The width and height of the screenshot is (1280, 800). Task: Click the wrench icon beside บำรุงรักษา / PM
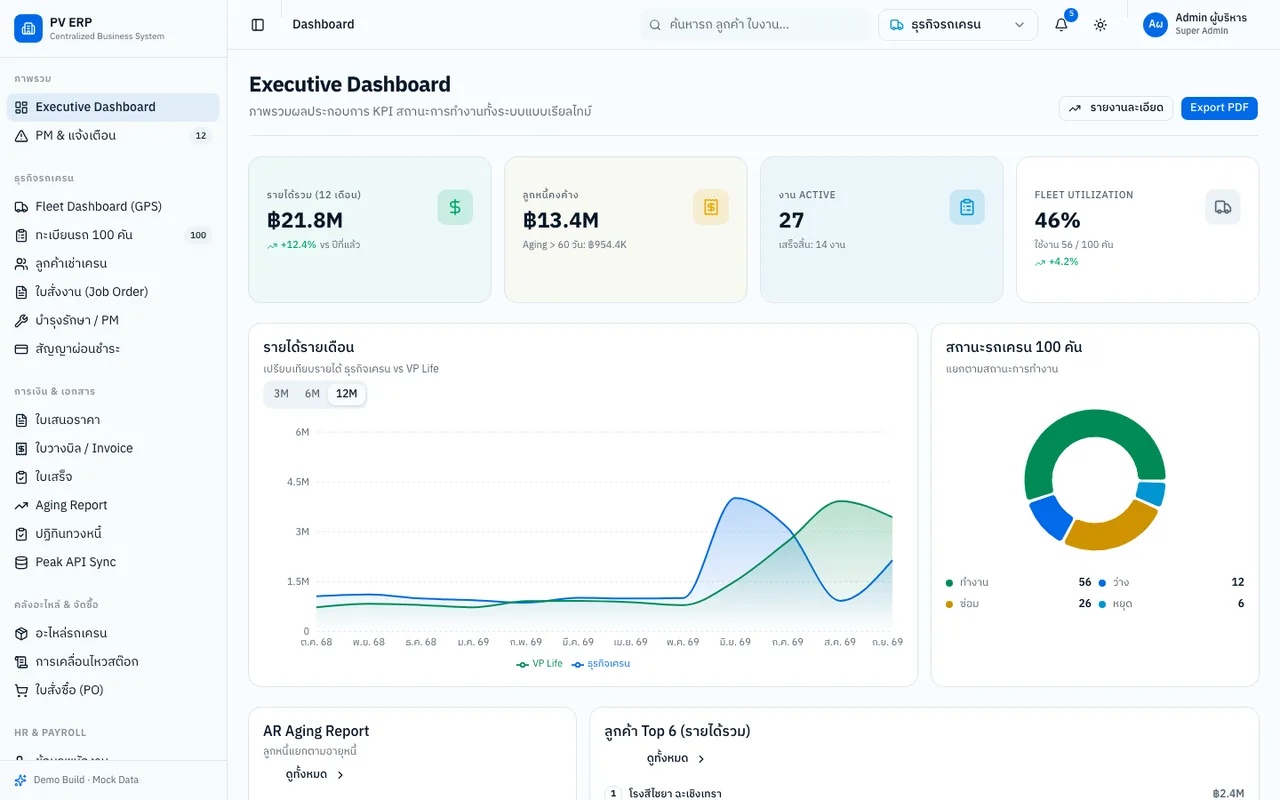pyautogui.click(x=21, y=321)
